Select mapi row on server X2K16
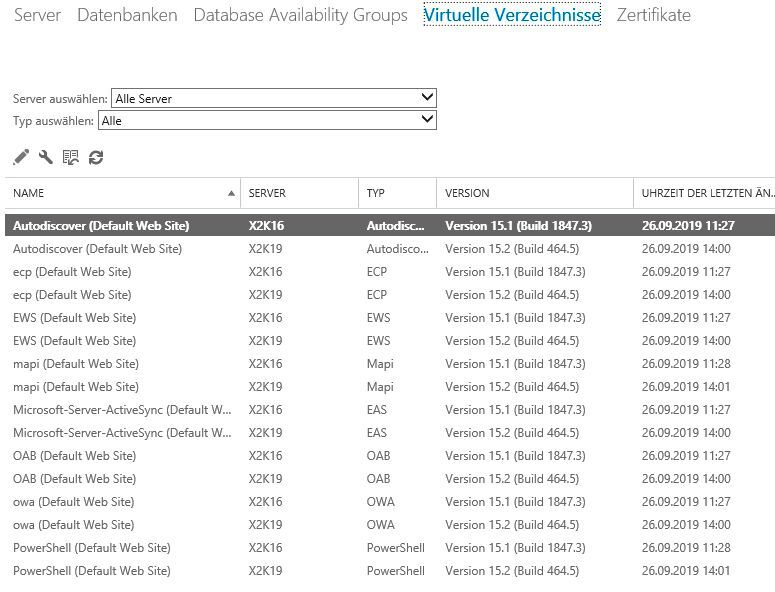Image resolution: width=775 pixels, height=592 pixels. [x=390, y=364]
